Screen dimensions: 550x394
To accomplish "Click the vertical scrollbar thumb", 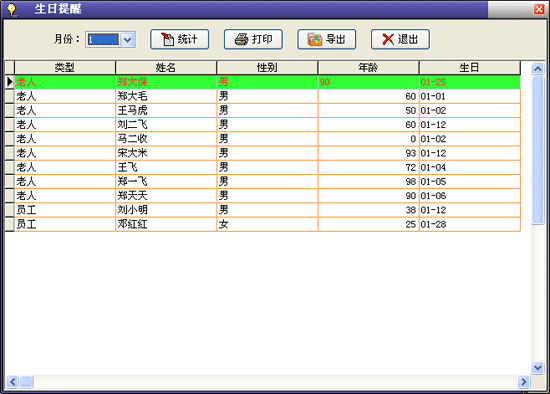I will click(x=537, y=150).
